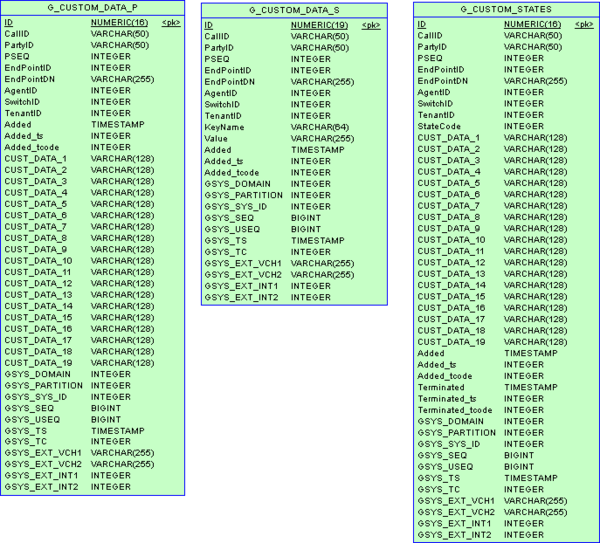Select PSEQ column in G_CUSTOM_STATES
This screenshot has width=600, height=543.
click(430, 58)
